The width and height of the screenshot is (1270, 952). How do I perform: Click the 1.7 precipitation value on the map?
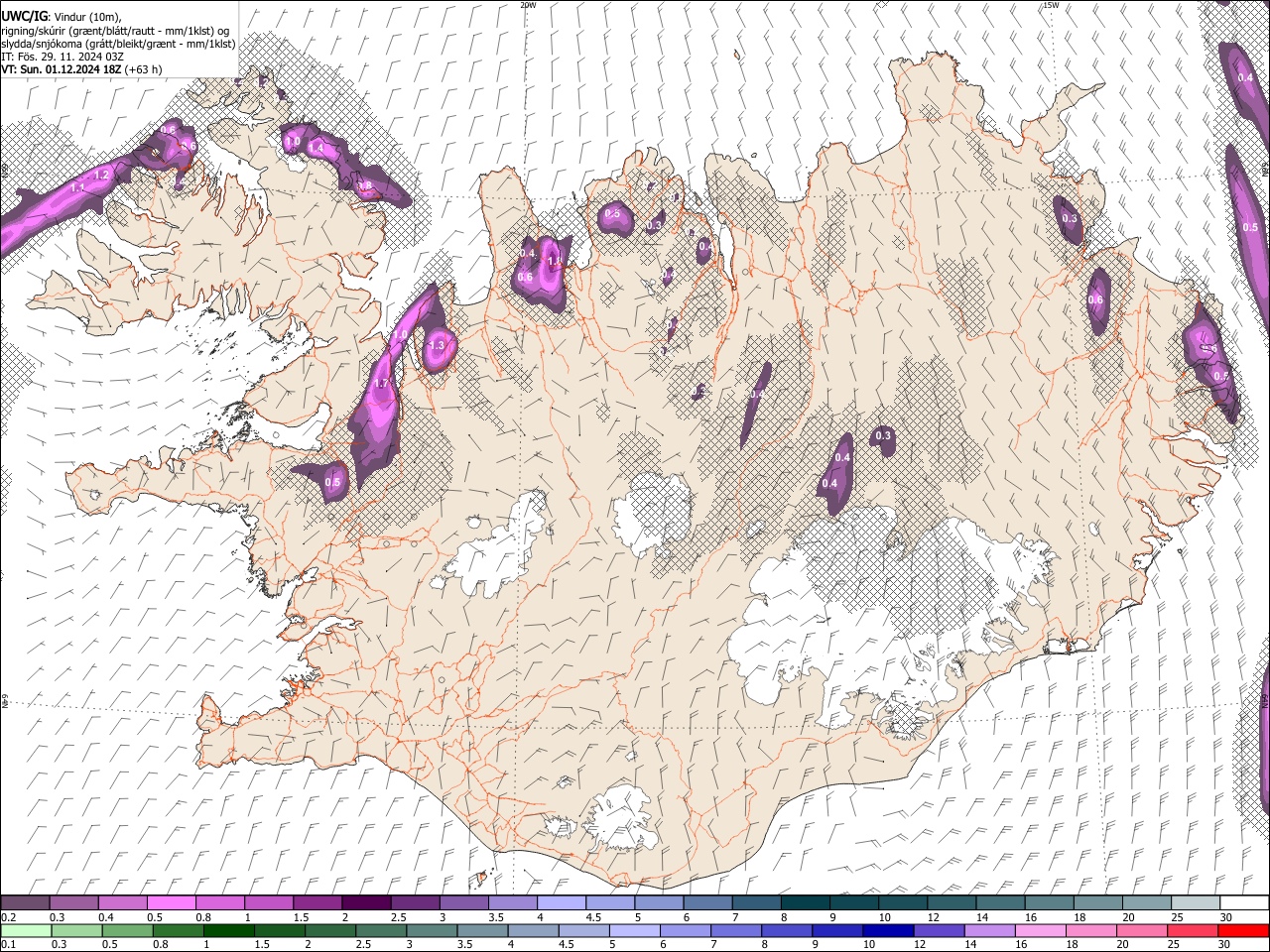(x=380, y=383)
